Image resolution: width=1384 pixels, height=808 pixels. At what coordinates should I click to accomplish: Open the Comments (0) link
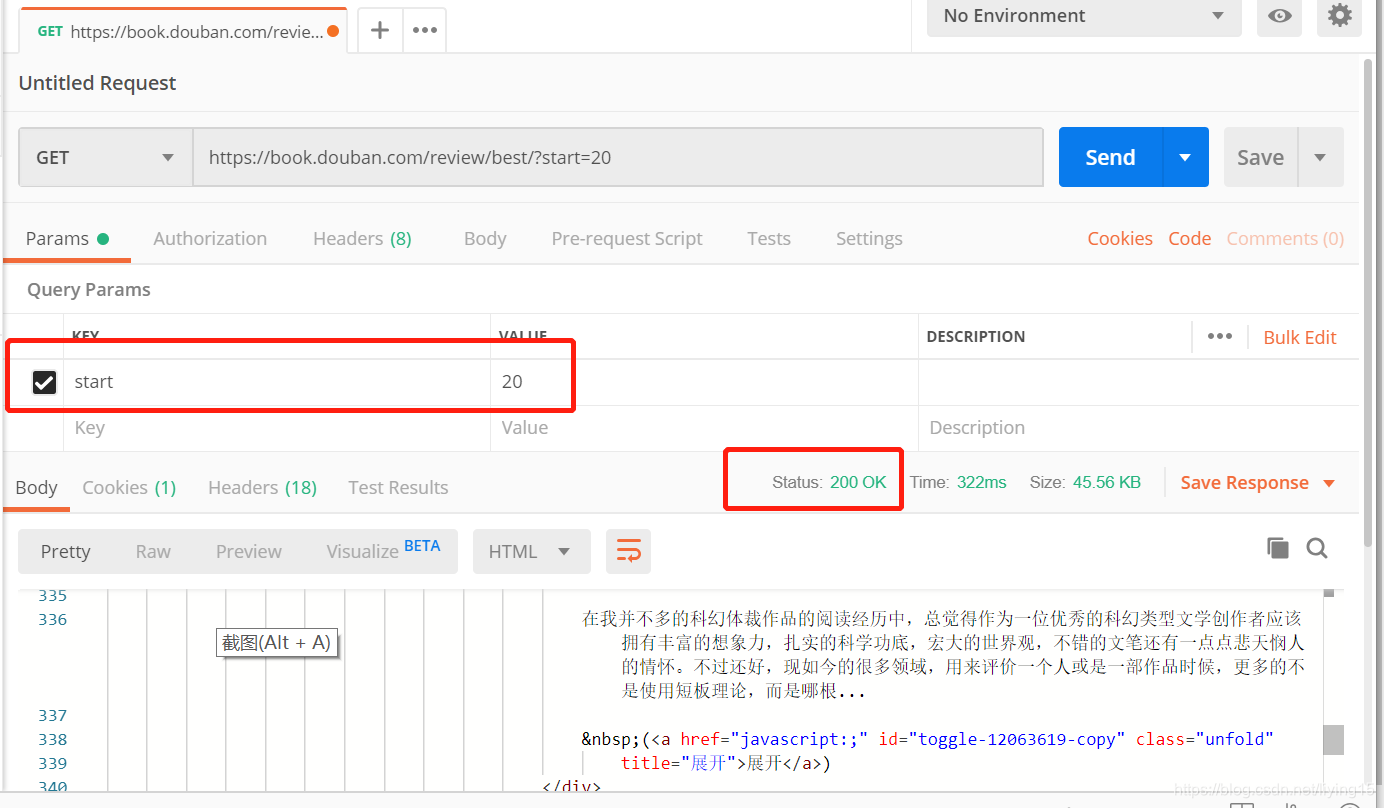point(1285,238)
